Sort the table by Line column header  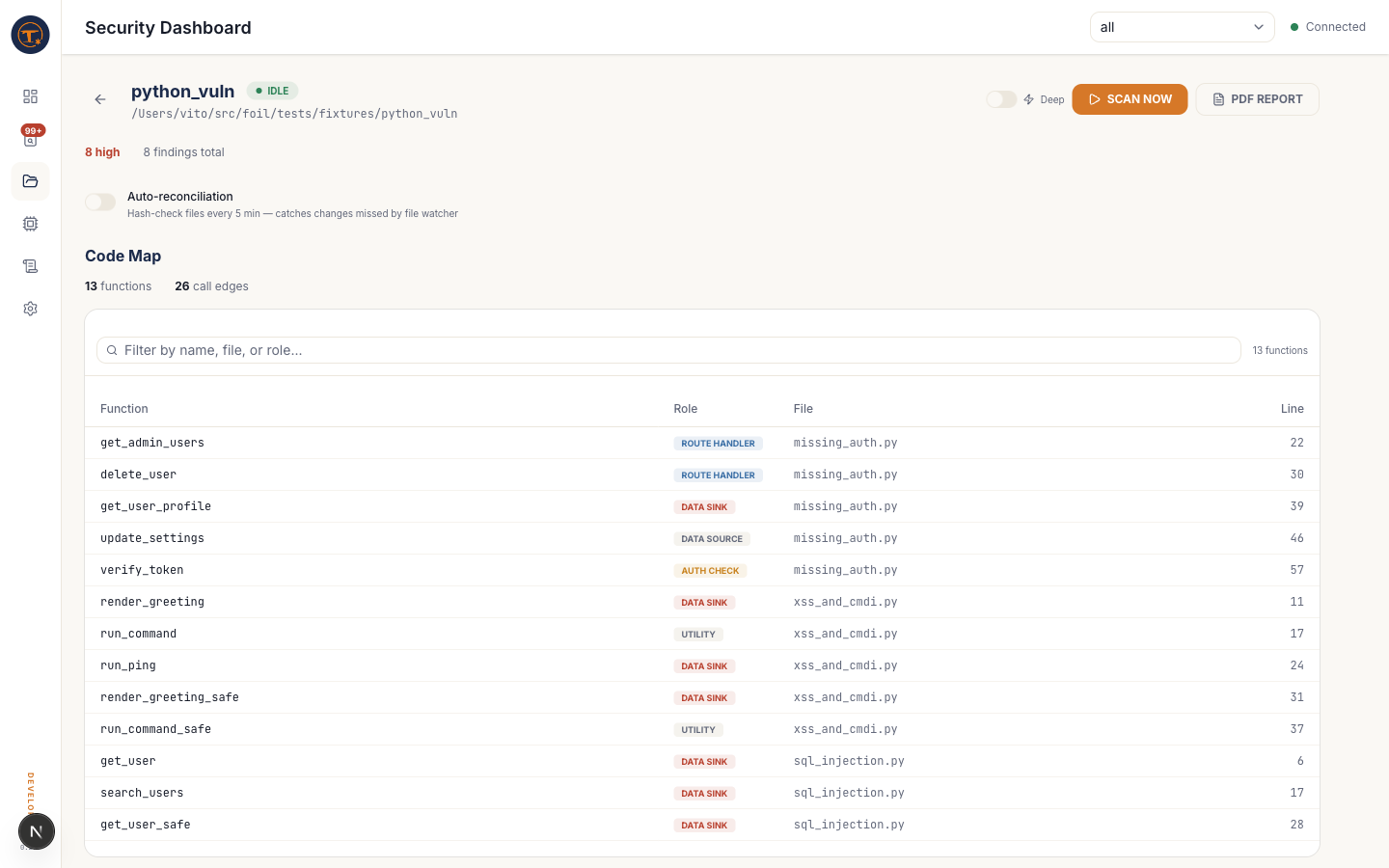1292,409
